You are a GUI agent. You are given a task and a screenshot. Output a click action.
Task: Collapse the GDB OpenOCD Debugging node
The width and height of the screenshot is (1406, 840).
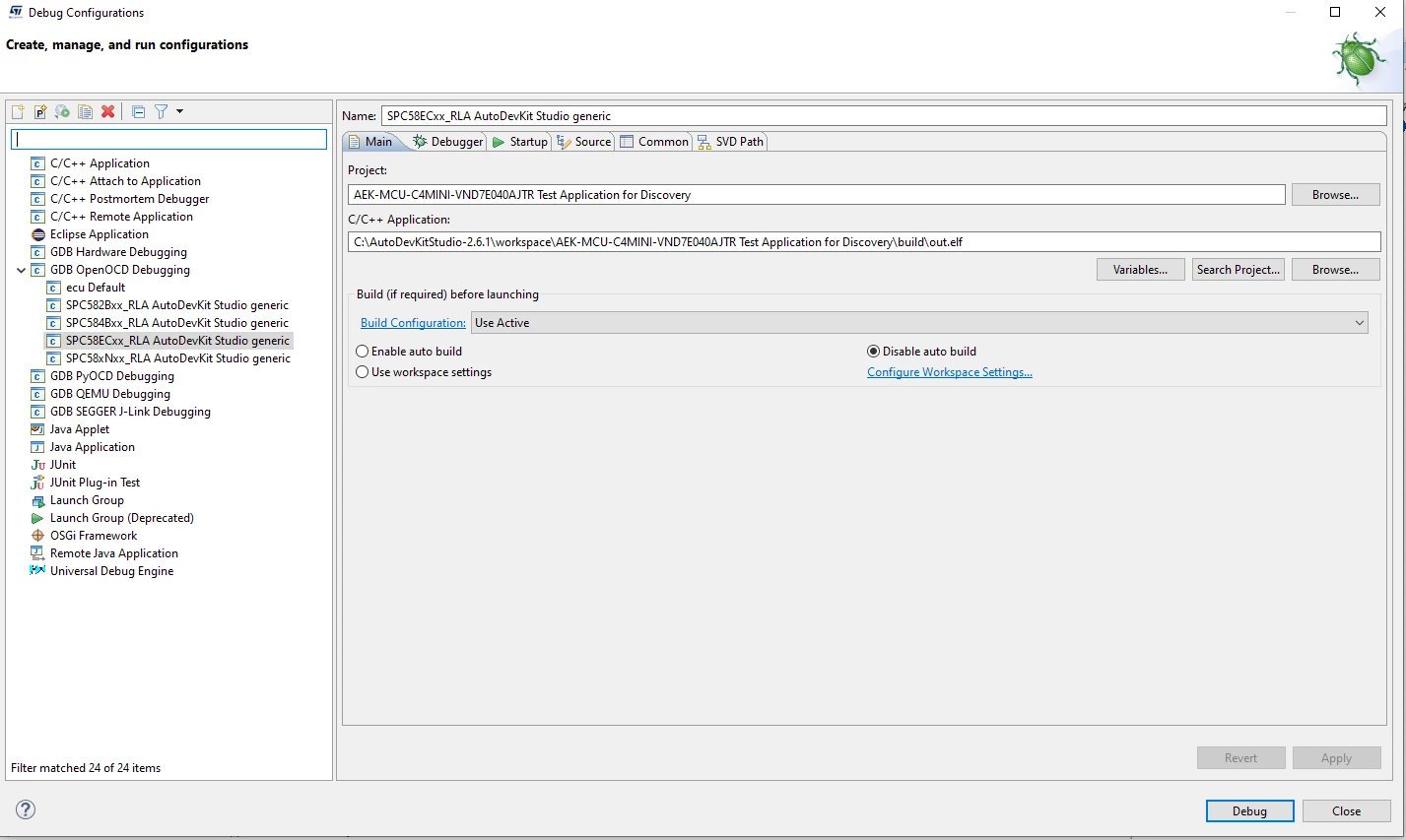point(21,270)
